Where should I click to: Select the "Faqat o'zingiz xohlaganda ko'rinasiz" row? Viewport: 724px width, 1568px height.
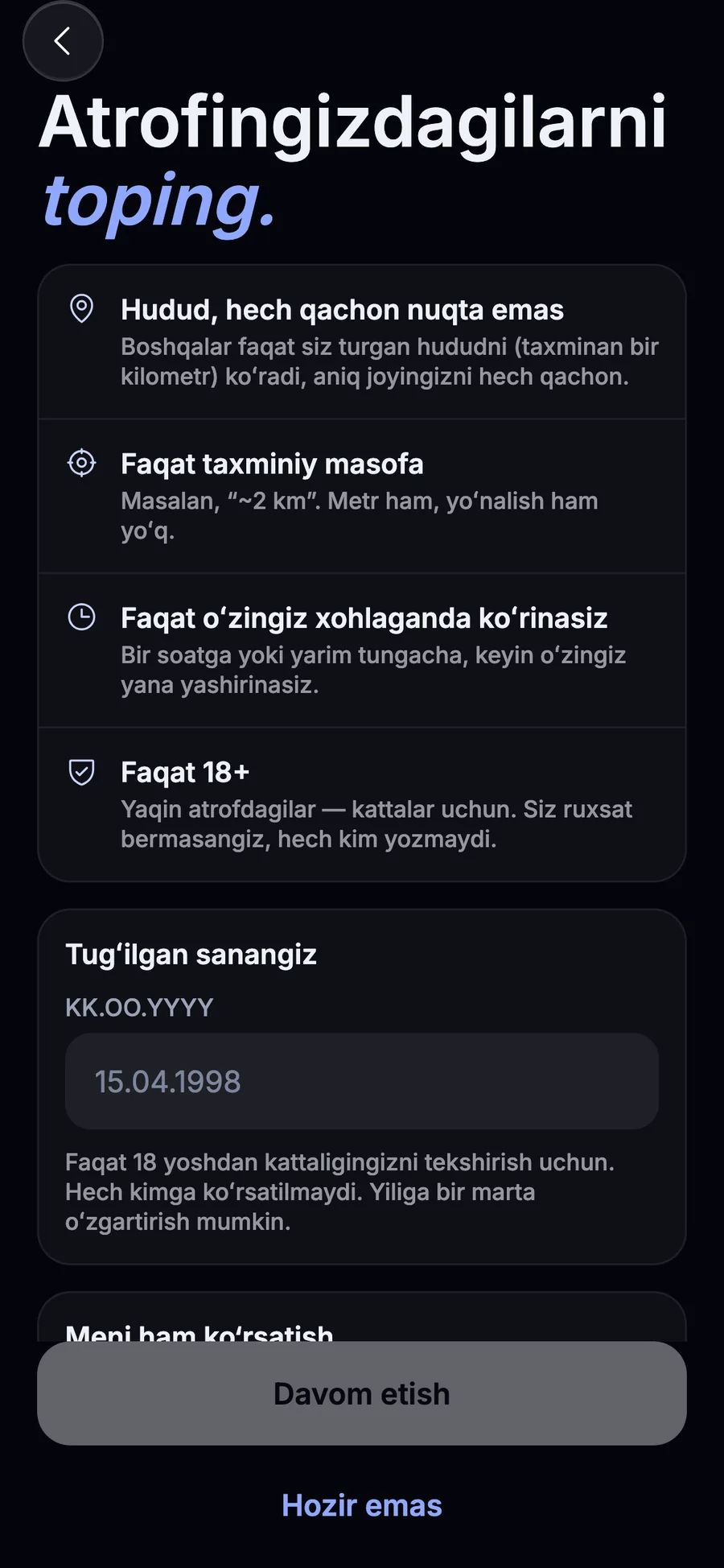tap(362, 650)
